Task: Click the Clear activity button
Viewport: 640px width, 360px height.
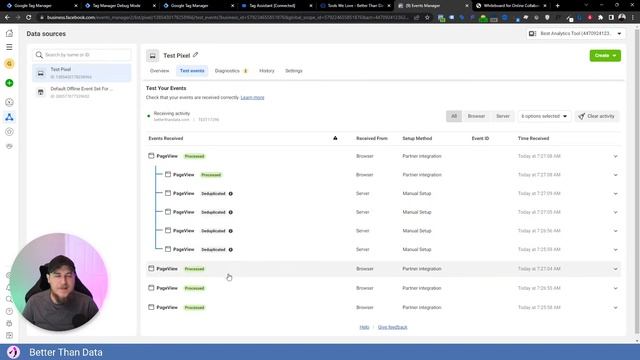Action: coord(597,116)
